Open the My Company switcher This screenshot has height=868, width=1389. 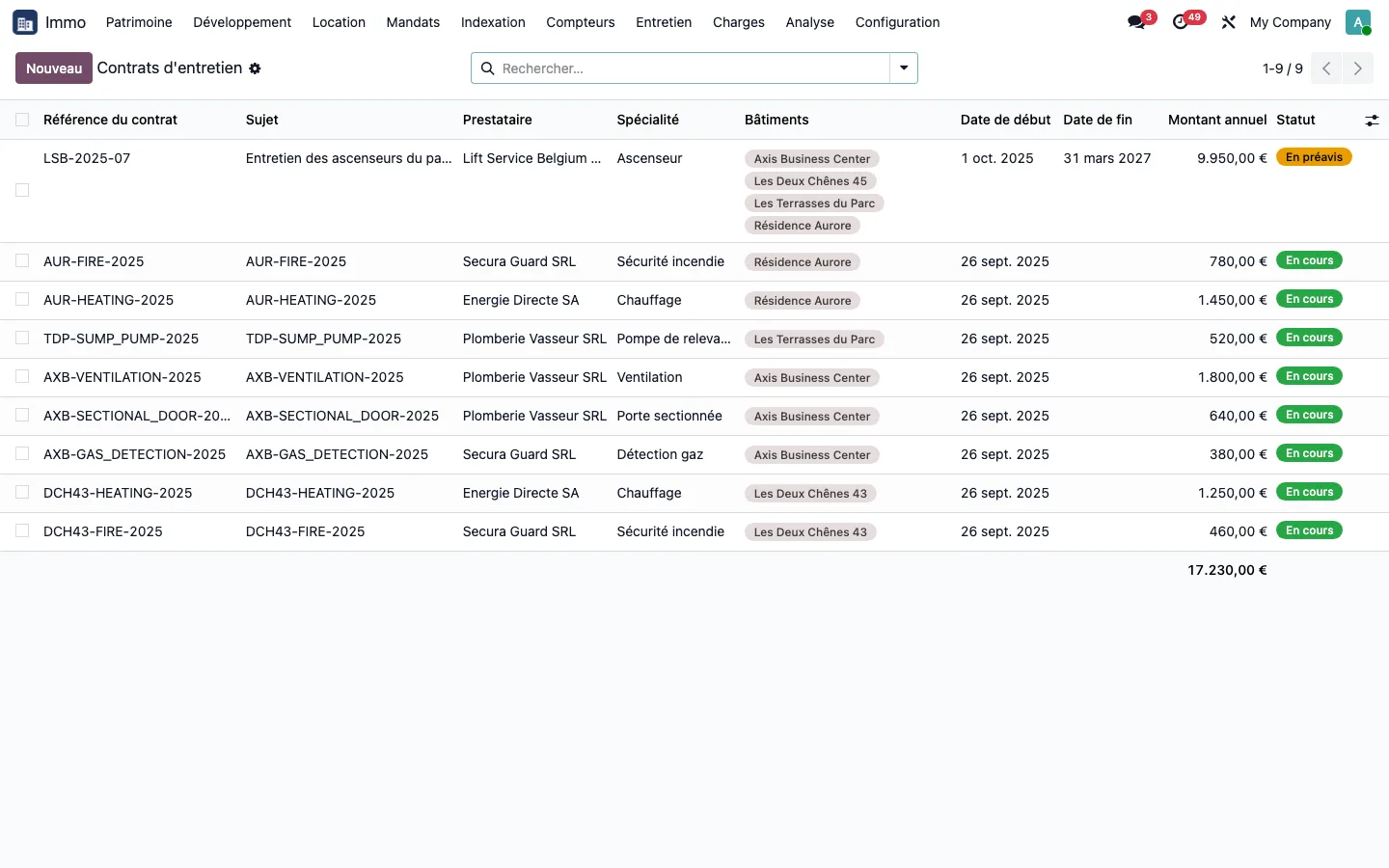[x=1290, y=22]
